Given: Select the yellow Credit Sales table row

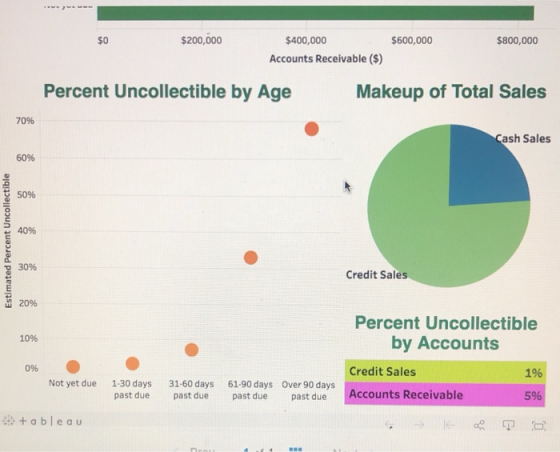Looking at the screenshot, I should (445, 372).
